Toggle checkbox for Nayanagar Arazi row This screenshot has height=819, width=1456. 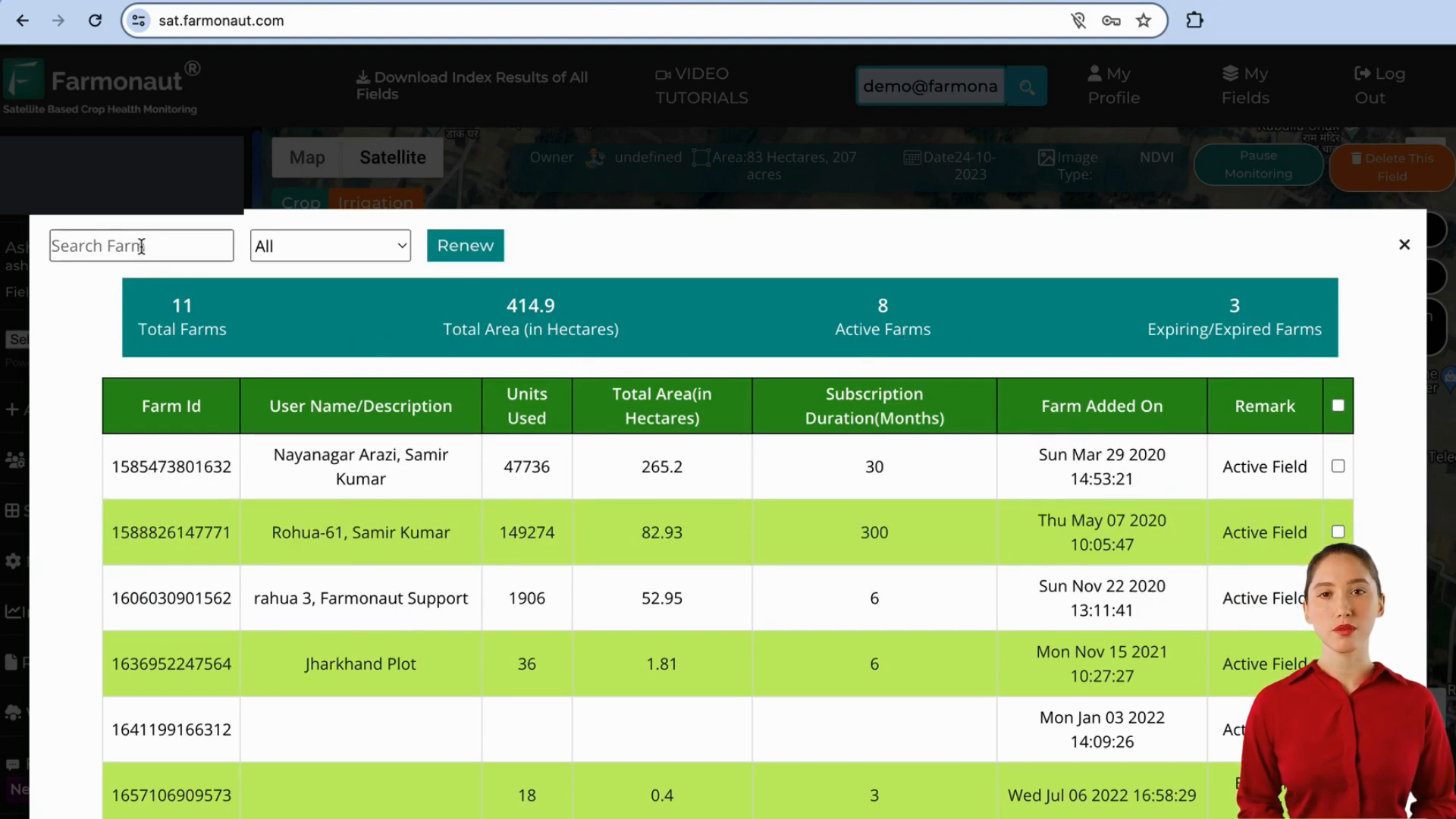(1338, 466)
